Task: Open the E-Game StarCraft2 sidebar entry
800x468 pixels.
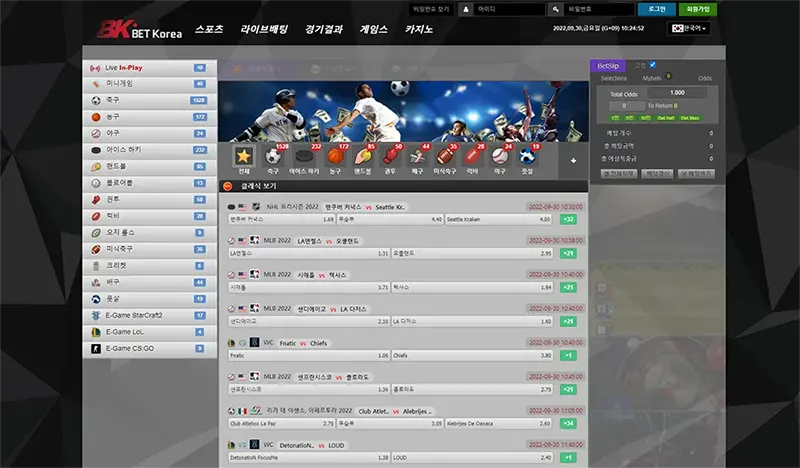Action: pyautogui.click(x=149, y=315)
